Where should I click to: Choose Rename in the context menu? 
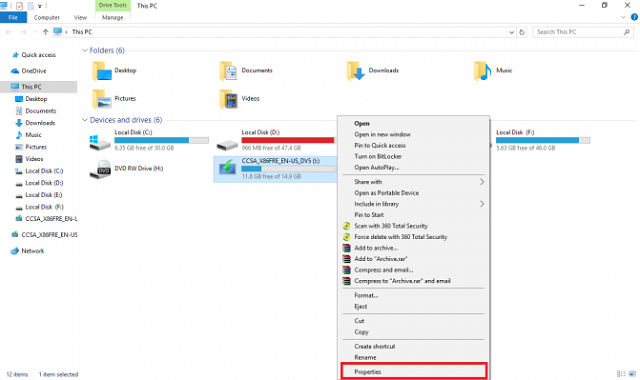pyautogui.click(x=413, y=358)
